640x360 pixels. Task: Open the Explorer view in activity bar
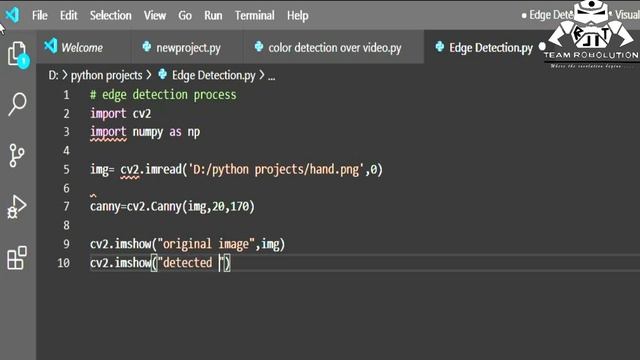(17, 54)
